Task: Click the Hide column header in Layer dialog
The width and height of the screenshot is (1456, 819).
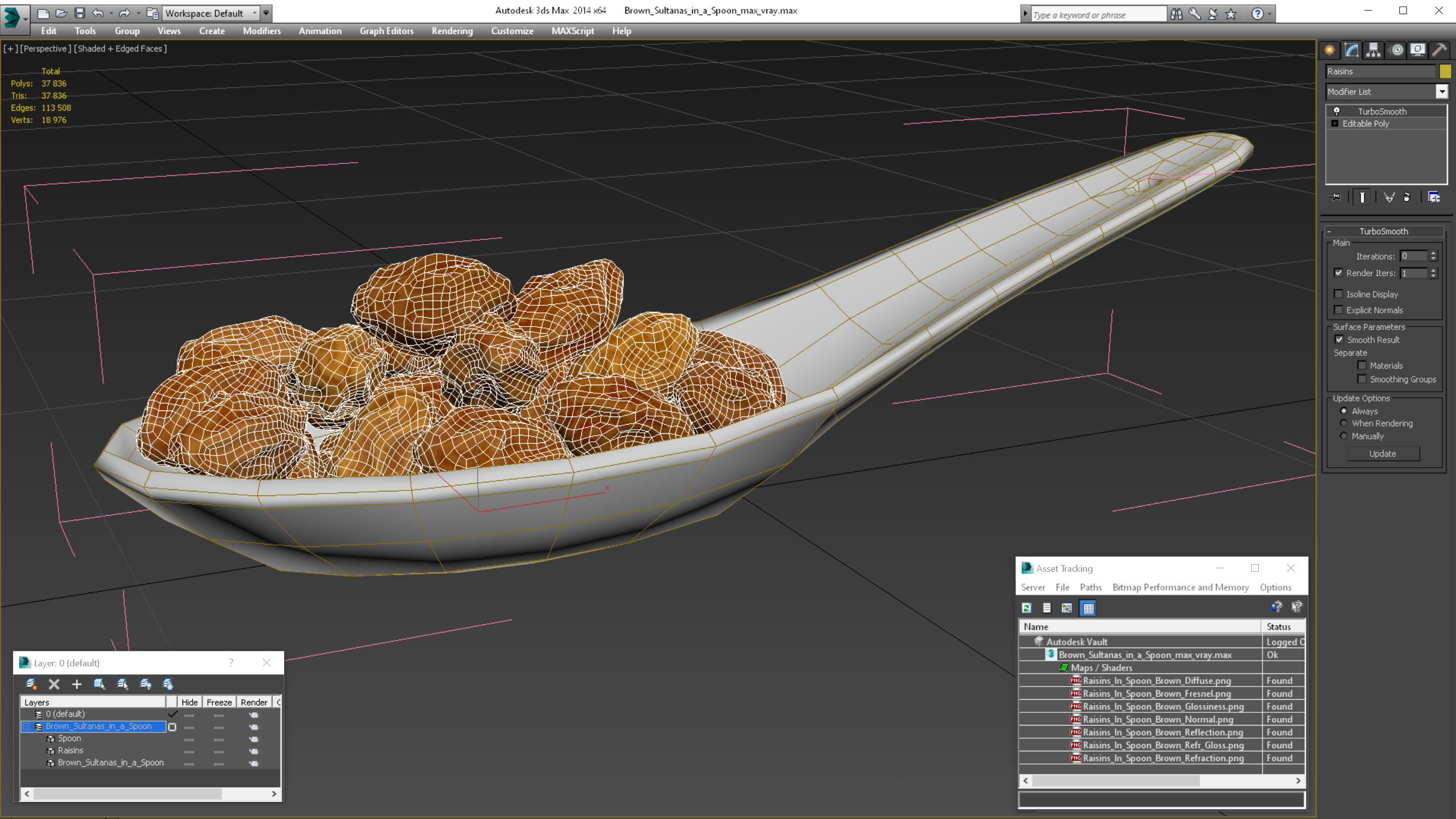Action: click(x=190, y=702)
